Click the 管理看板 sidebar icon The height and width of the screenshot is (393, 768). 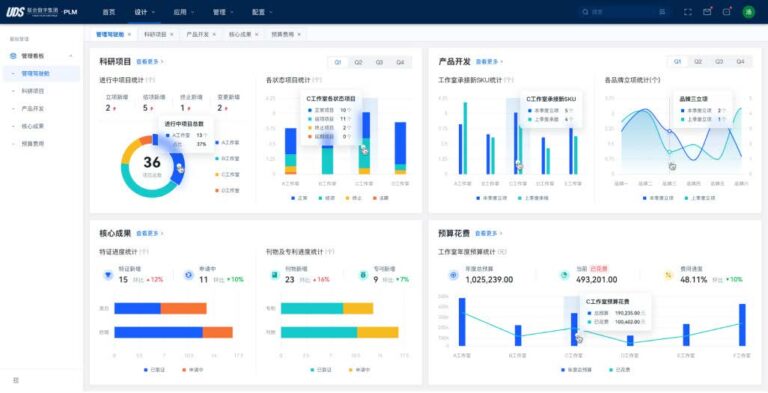tap(13, 56)
